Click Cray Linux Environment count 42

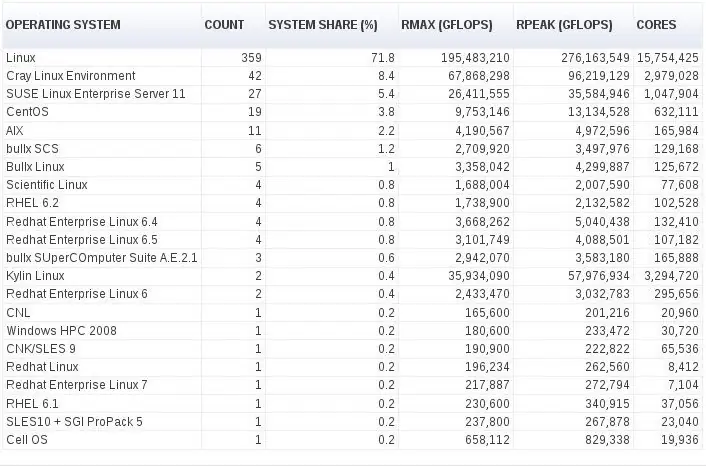point(255,76)
